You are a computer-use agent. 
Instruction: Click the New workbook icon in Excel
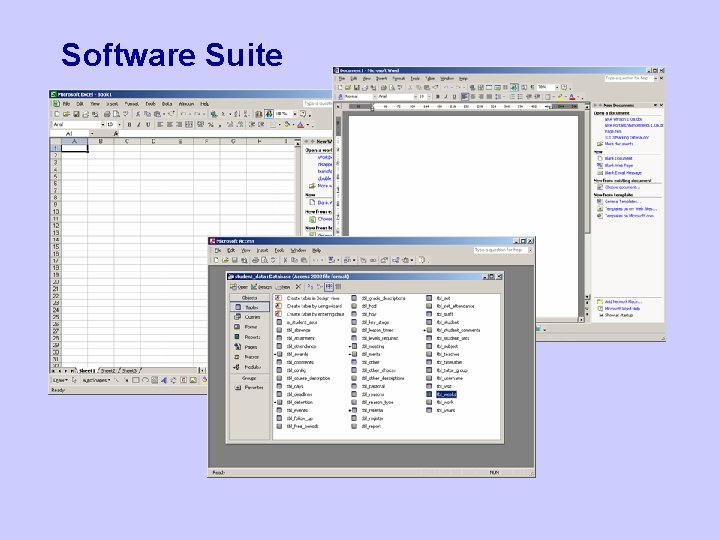point(57,114)
